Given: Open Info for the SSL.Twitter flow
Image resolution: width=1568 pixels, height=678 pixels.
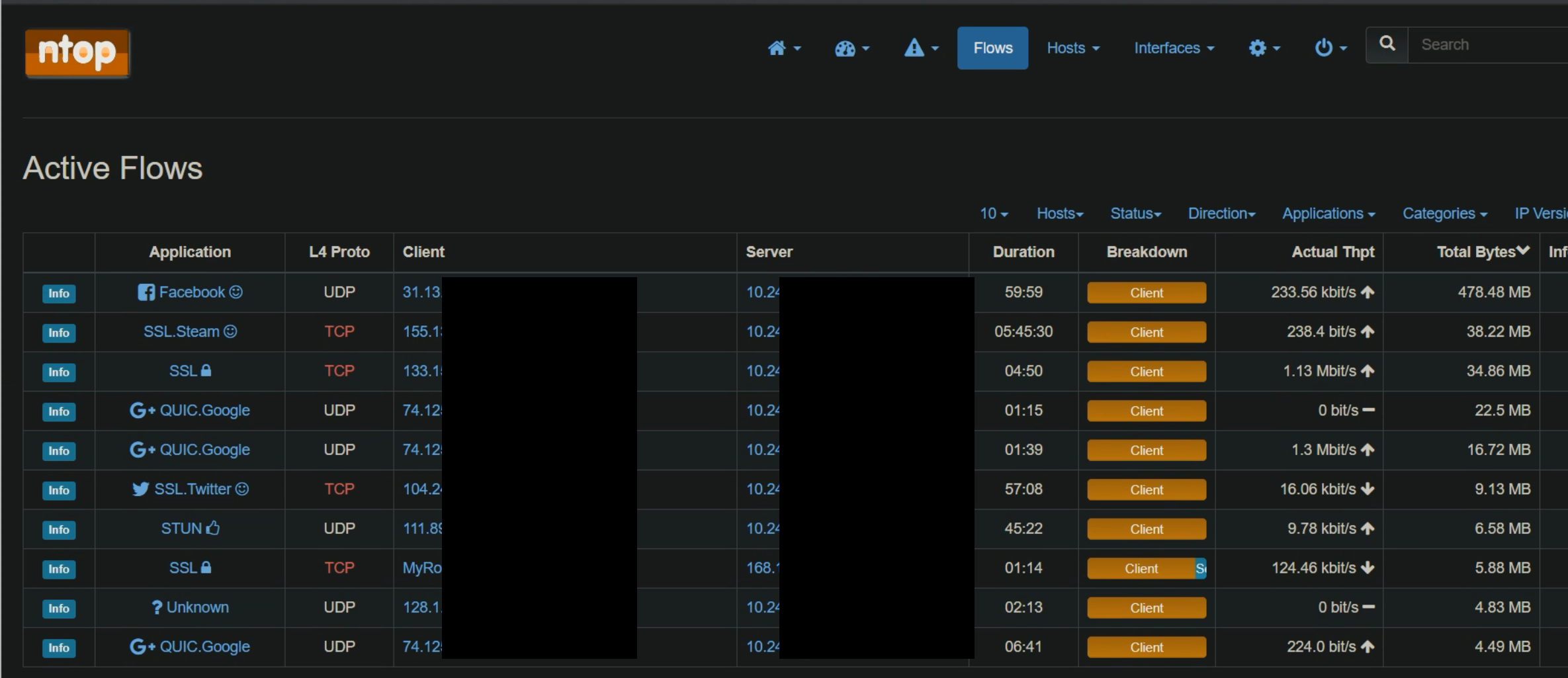Looking at the screenshot, I should (59, 490).
